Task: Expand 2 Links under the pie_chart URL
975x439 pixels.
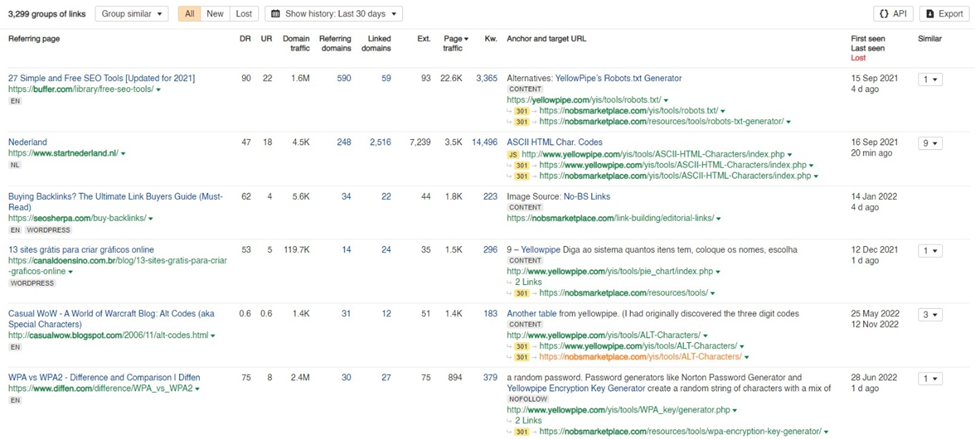Action: point(530,282)
